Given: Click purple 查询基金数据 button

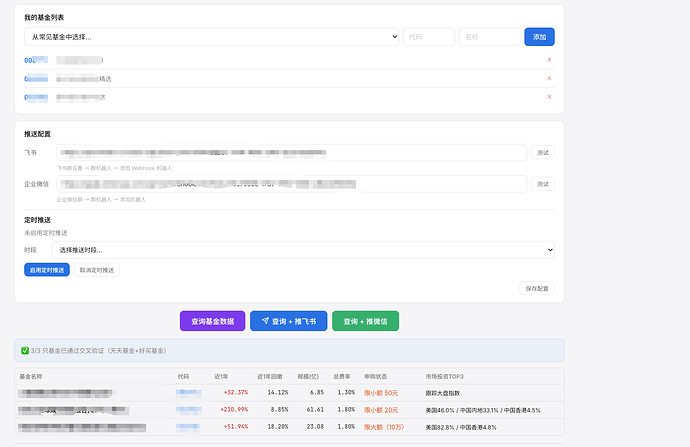Looking at the screenshot, I should [213, 321].
